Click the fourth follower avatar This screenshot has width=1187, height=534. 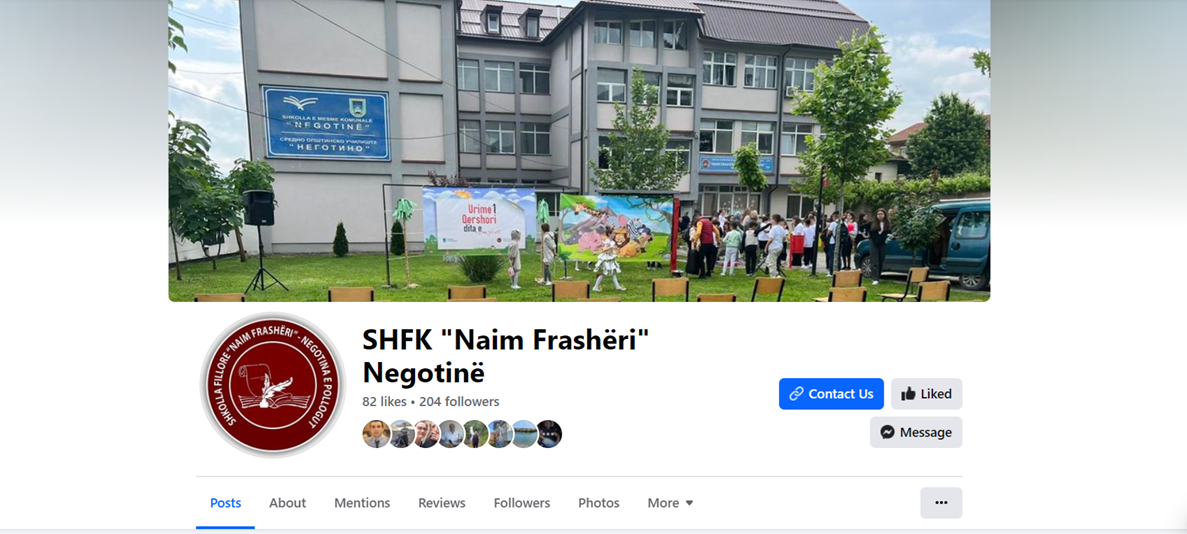[x=450, y=434]
